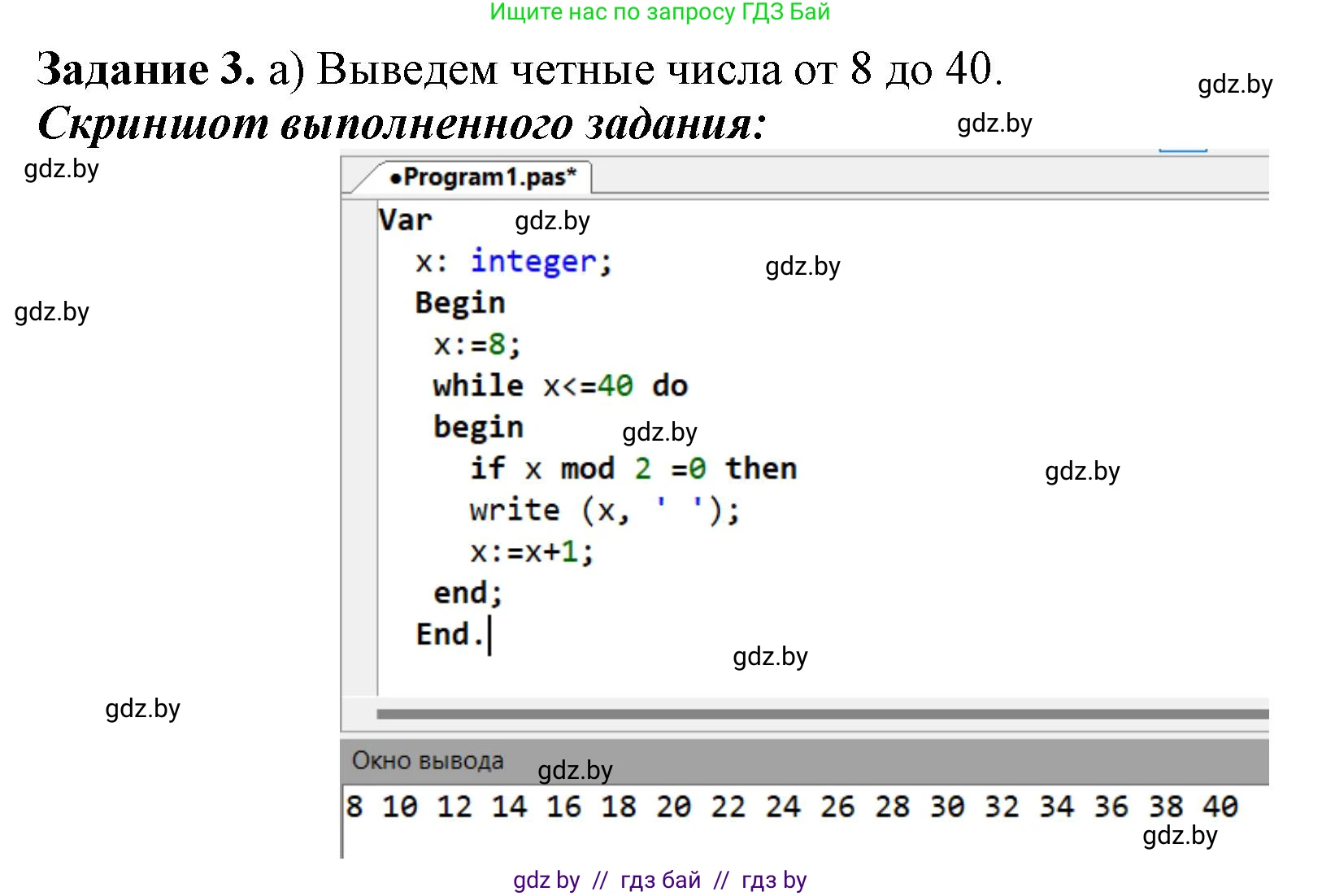Click the final End. statement
Viewport: 1322px width, 896px height.
coord(450,635)
